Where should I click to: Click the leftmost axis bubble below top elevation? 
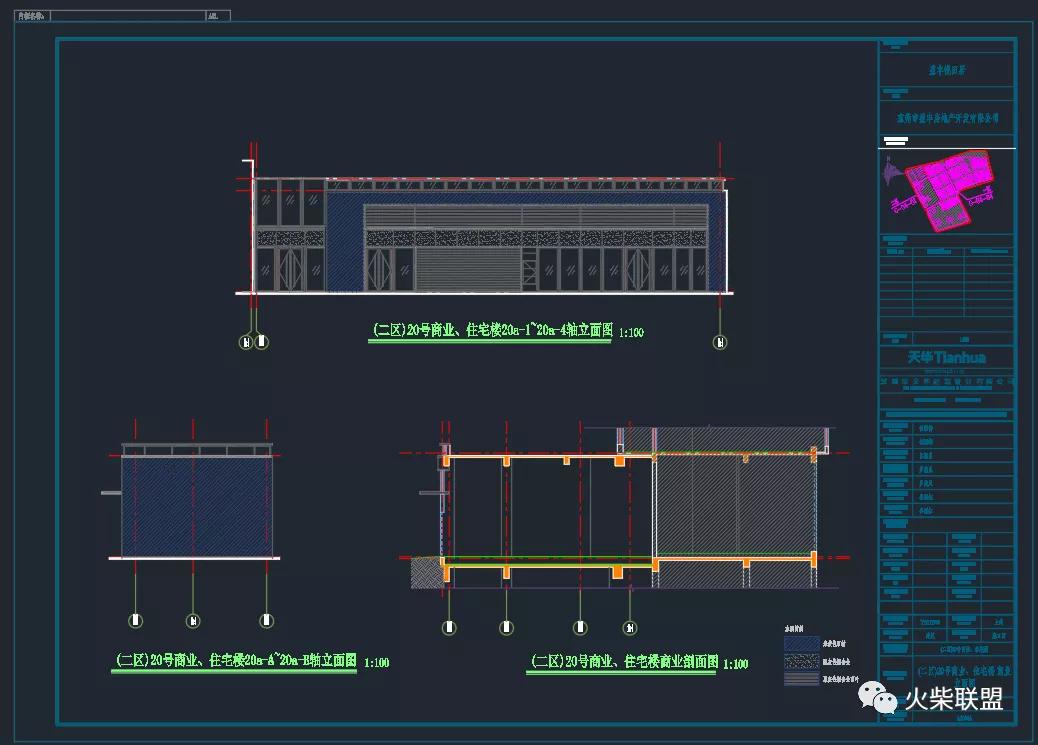coord(247,342)
